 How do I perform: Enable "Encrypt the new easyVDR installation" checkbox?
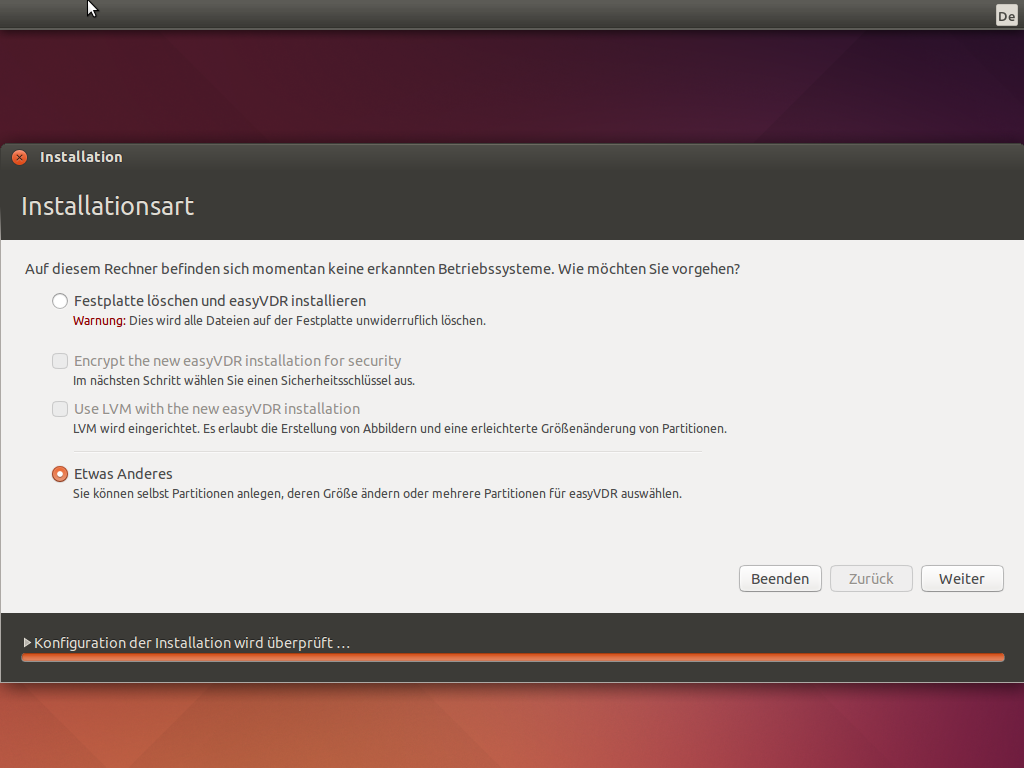pos(60,361)
